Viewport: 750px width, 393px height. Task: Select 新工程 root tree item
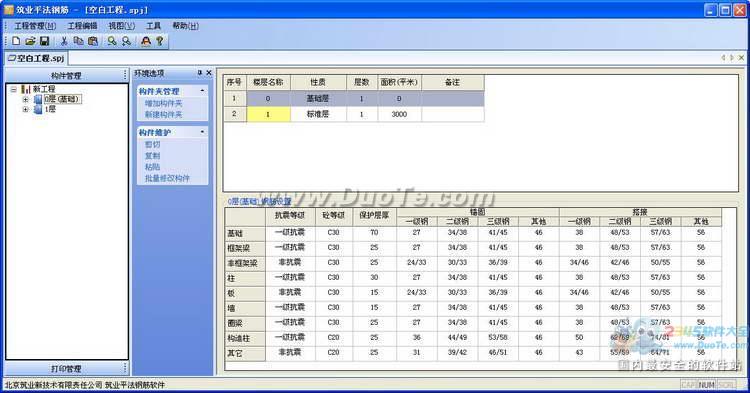click(x=44, y=89)
